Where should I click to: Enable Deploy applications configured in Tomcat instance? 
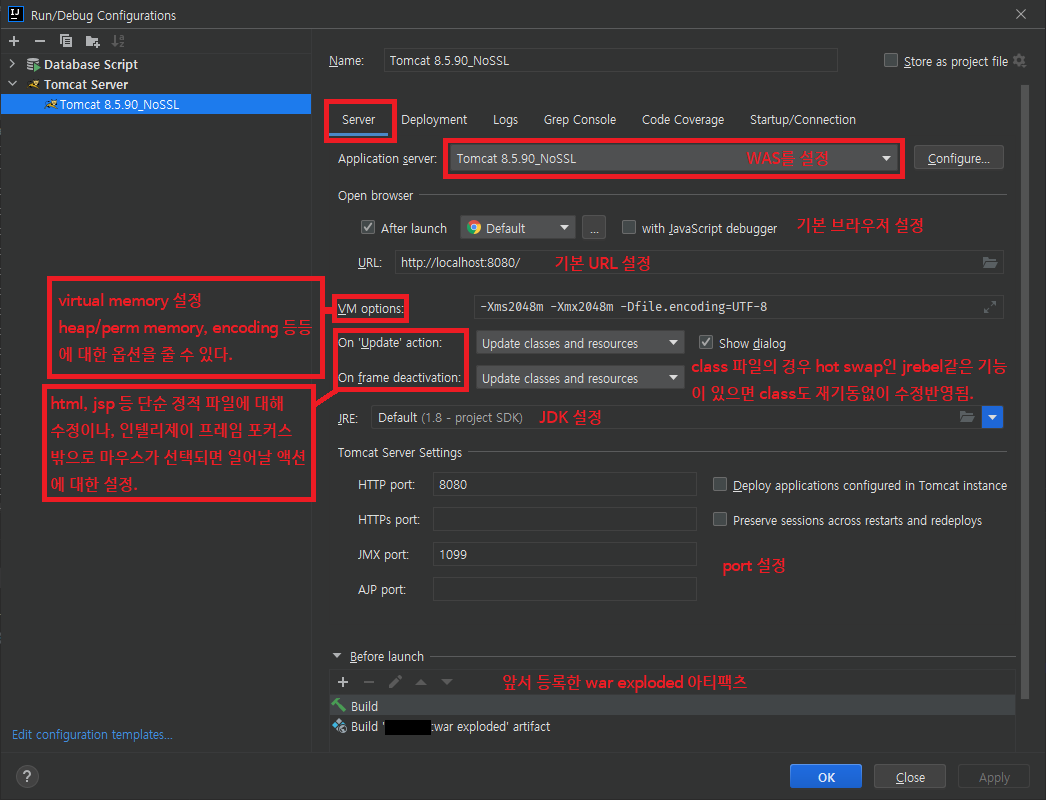tap(720, 484)
